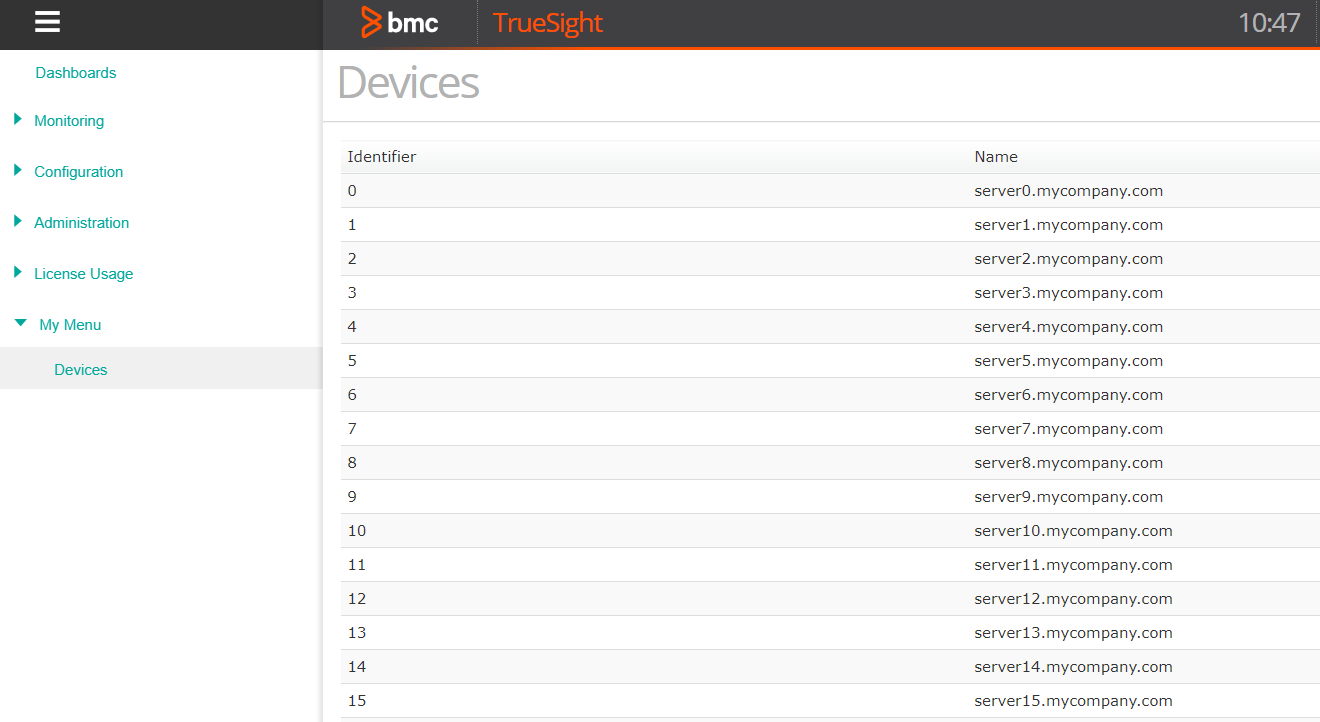Open server10.mycompany.com device entry
This screenshot has height=722, width=1320.
(1073, 530)
